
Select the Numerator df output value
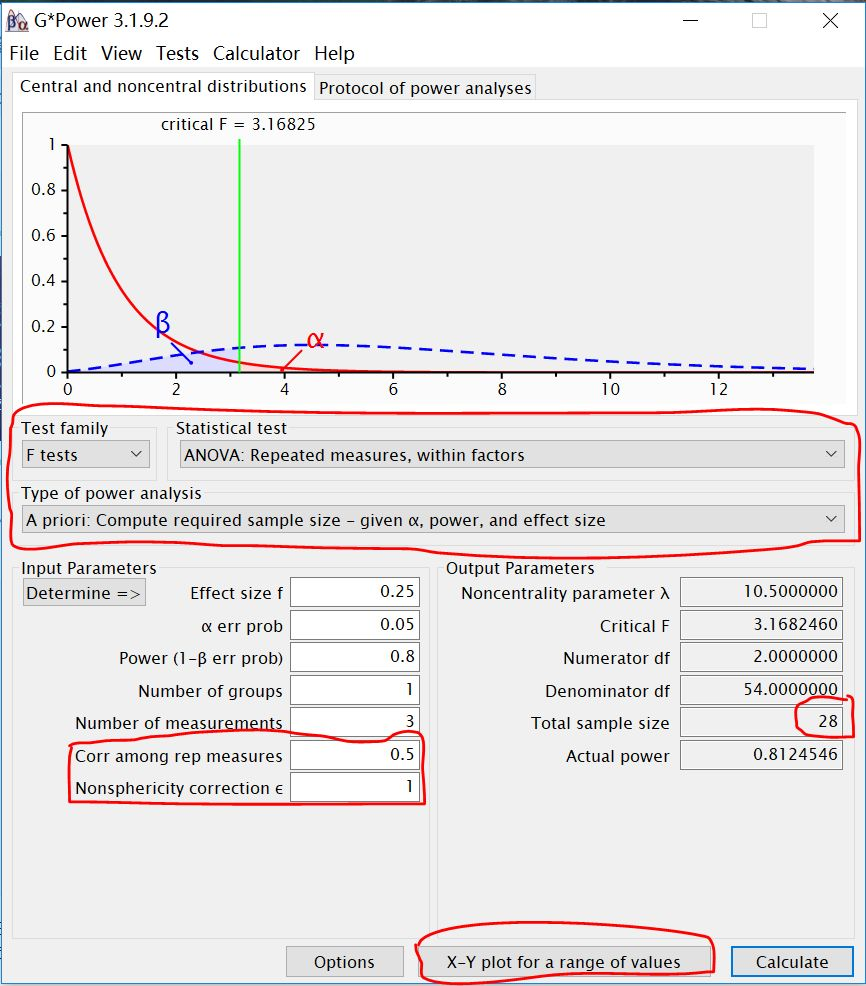click(x=761, y=657)
